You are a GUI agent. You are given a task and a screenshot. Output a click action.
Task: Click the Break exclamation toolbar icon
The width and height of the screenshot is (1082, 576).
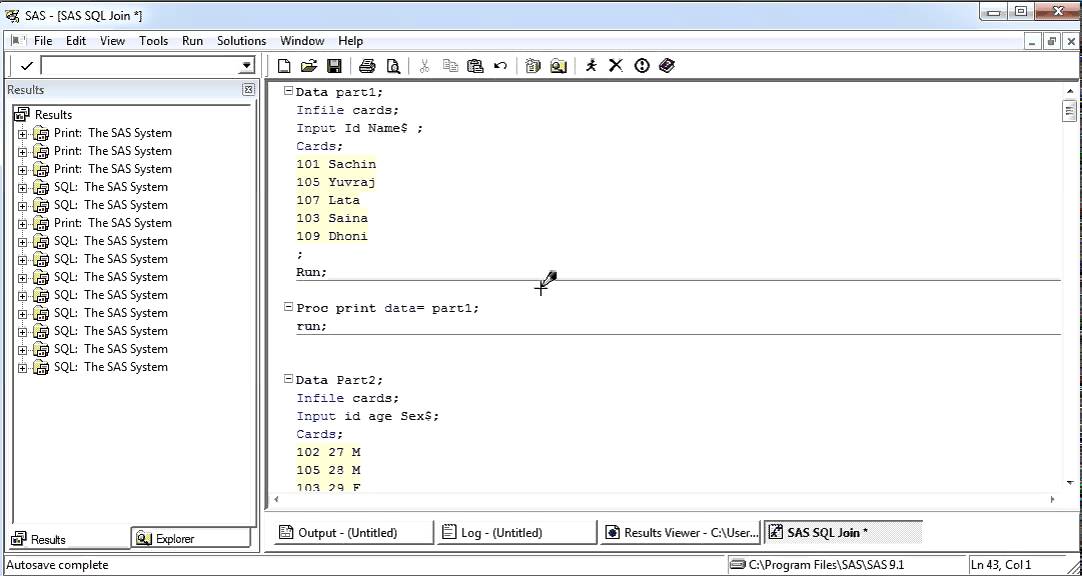coord(642,66)
